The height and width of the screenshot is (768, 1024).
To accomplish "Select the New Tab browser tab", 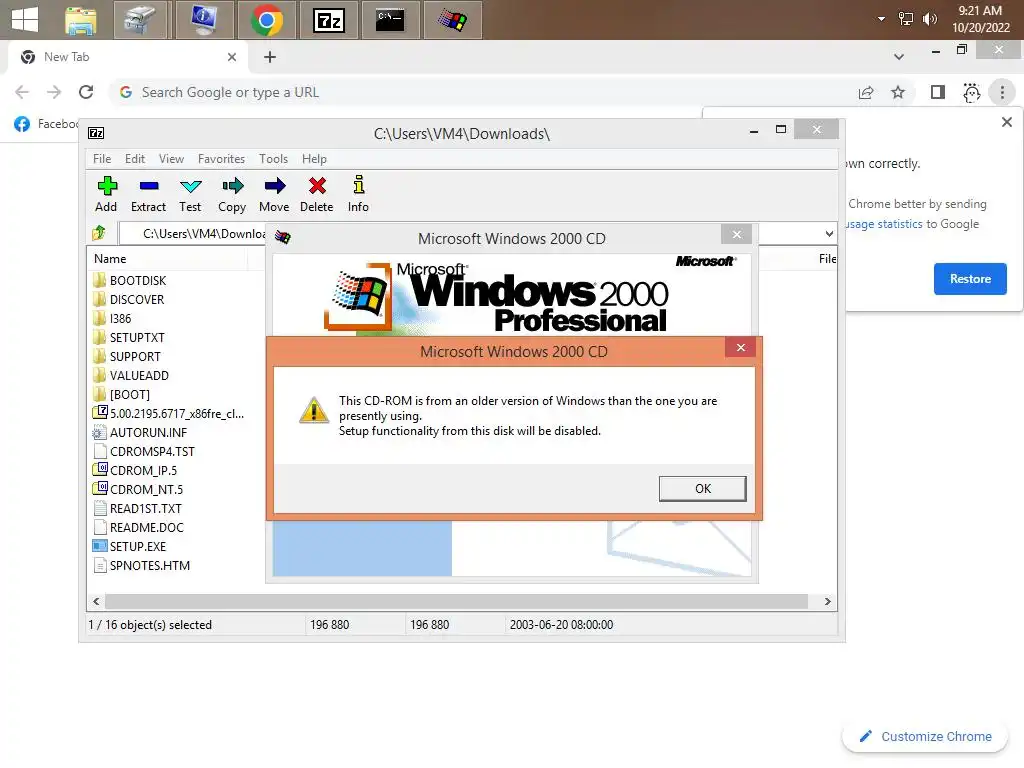I will [x=128, y=57].
